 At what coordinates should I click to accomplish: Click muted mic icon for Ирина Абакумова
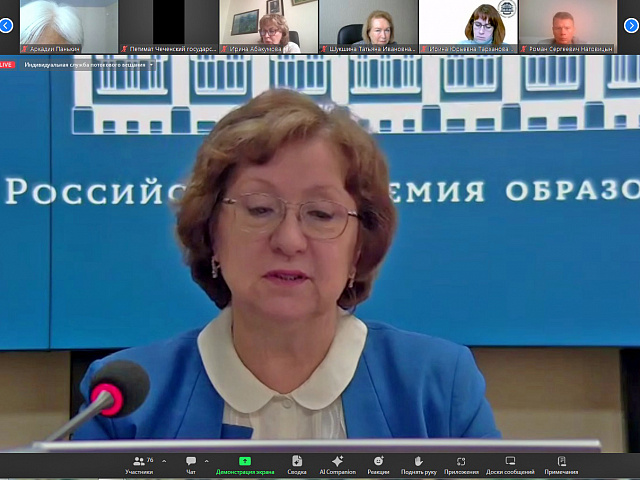[x=224, y=49]
